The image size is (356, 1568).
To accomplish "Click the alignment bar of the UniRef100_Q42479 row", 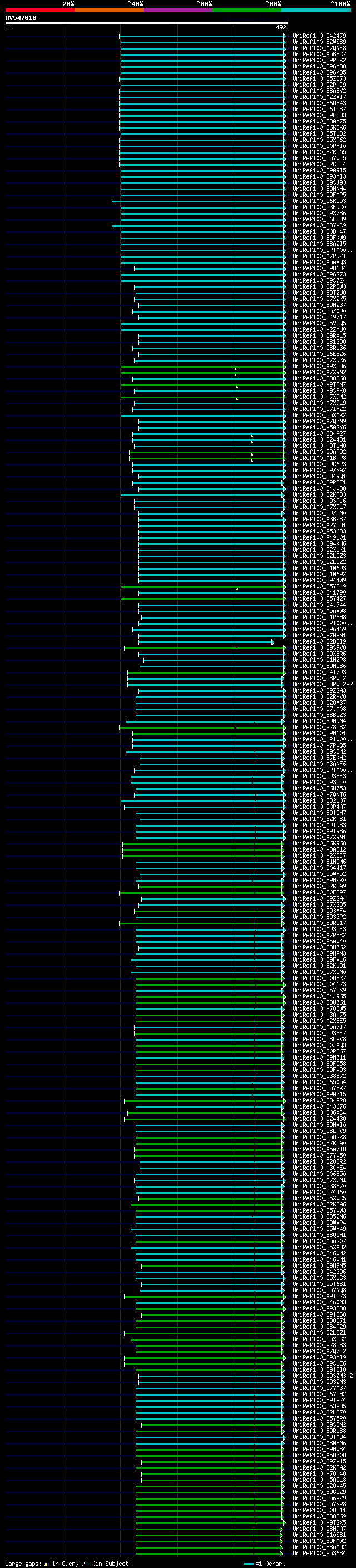I will 202,36.
